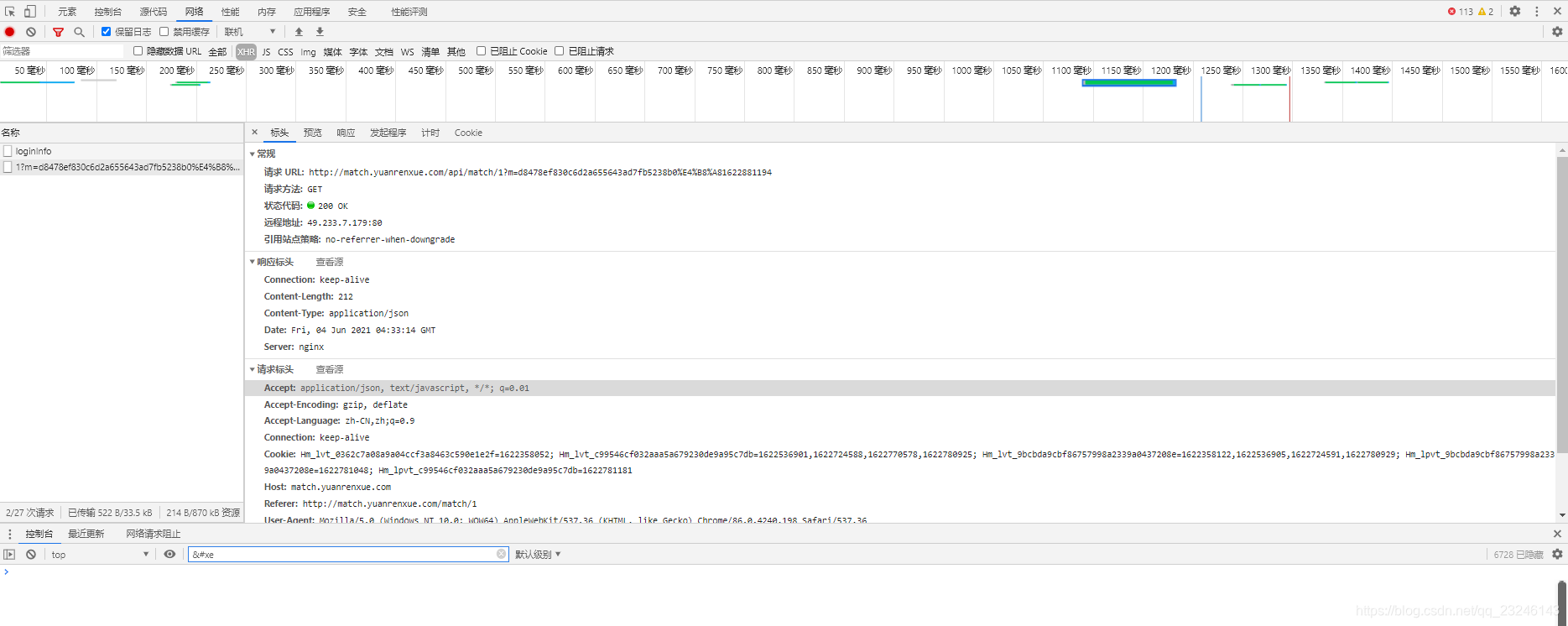The width and height of the screenshot is (1568, 626).
Task: Open 网络请求阻止 drawer tab
Action: pyautogui.click(x=154, y=534)
